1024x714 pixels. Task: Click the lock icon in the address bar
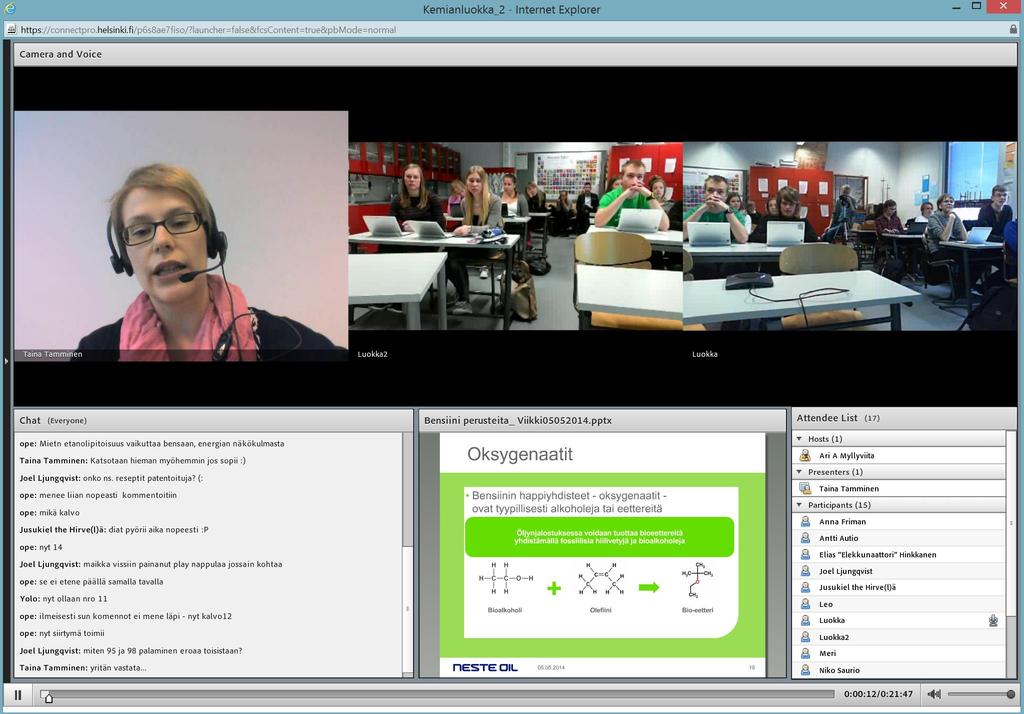(1014, 29)
